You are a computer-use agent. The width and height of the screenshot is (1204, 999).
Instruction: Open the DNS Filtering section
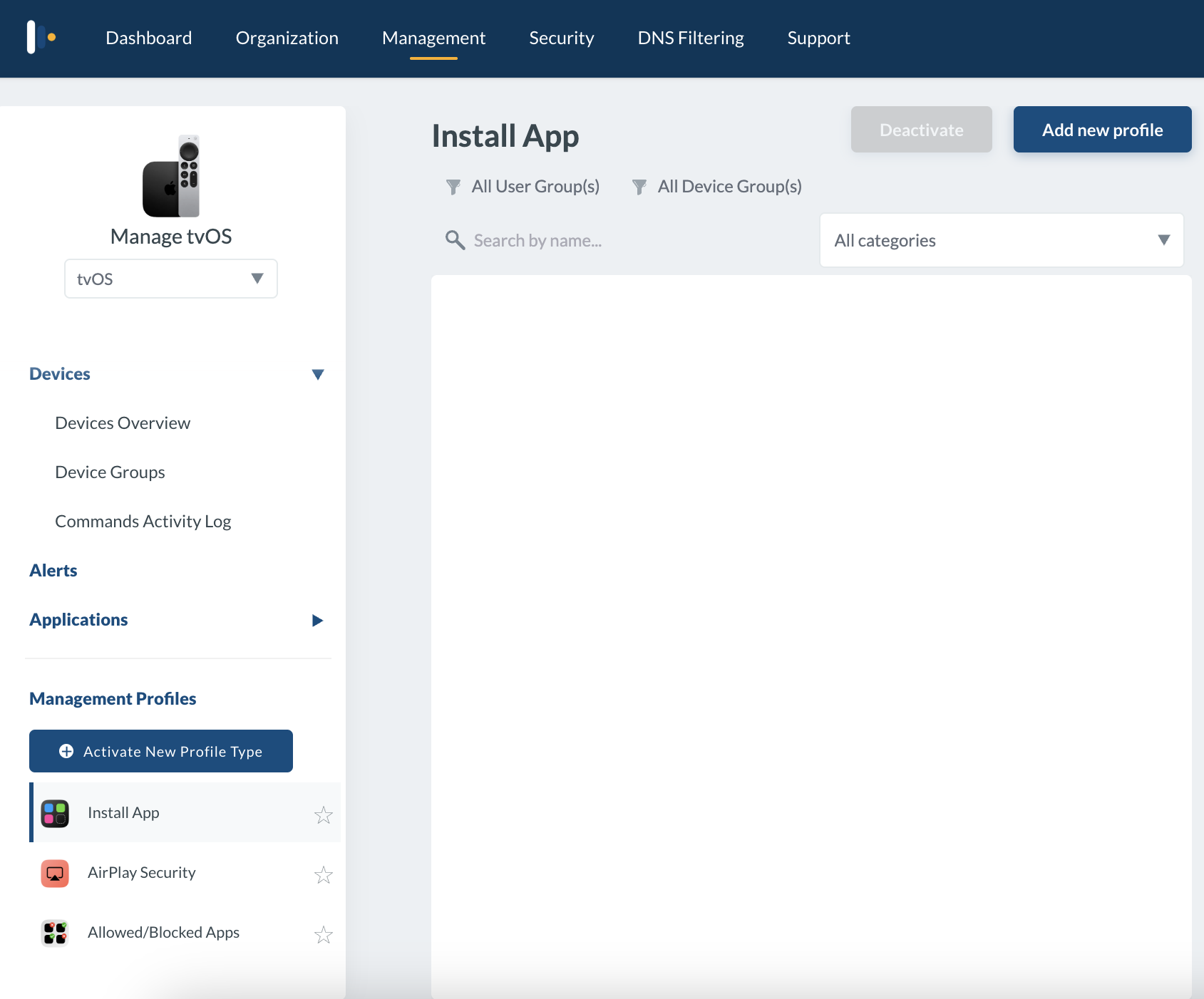point(691,38)
